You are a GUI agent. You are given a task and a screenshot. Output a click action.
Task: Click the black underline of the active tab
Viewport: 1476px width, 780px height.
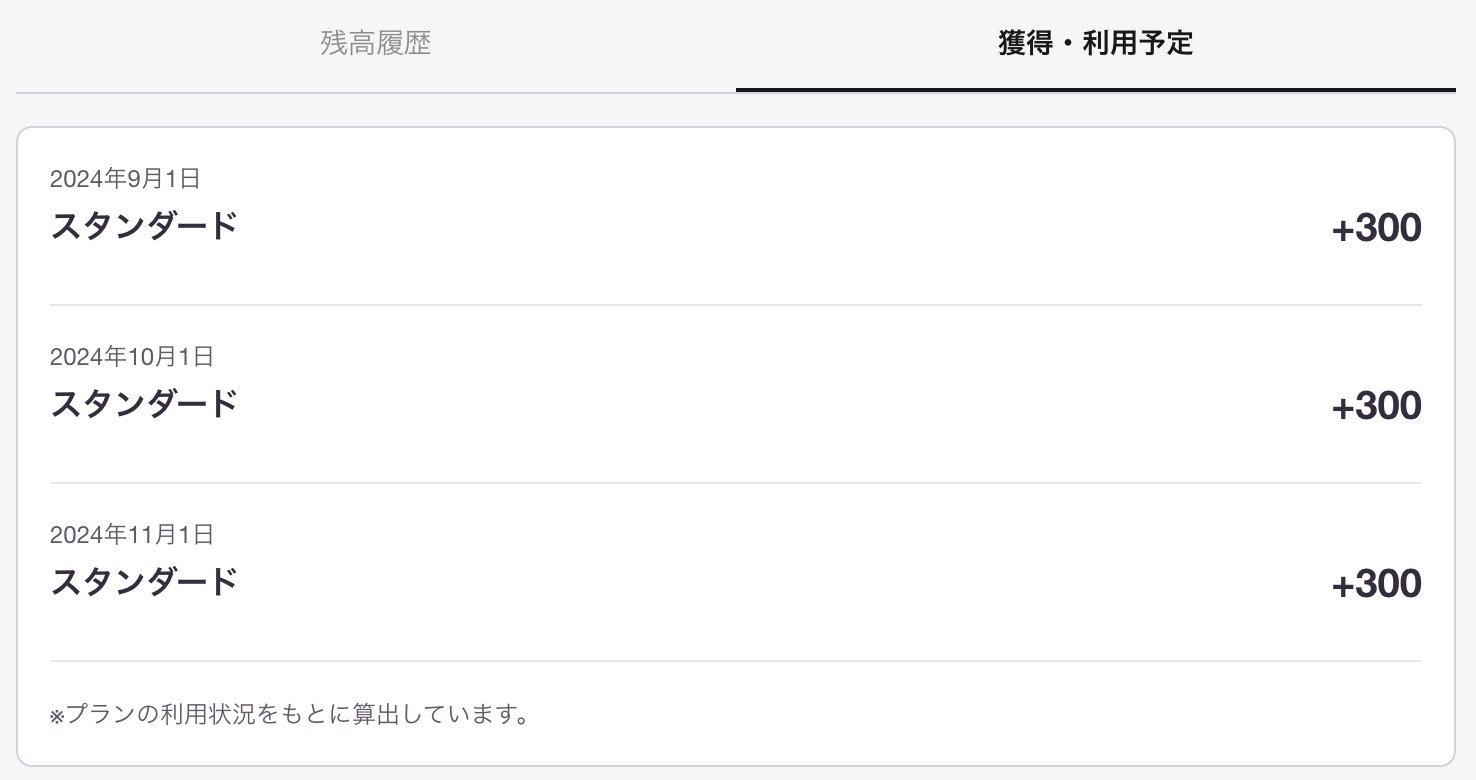1095,90
